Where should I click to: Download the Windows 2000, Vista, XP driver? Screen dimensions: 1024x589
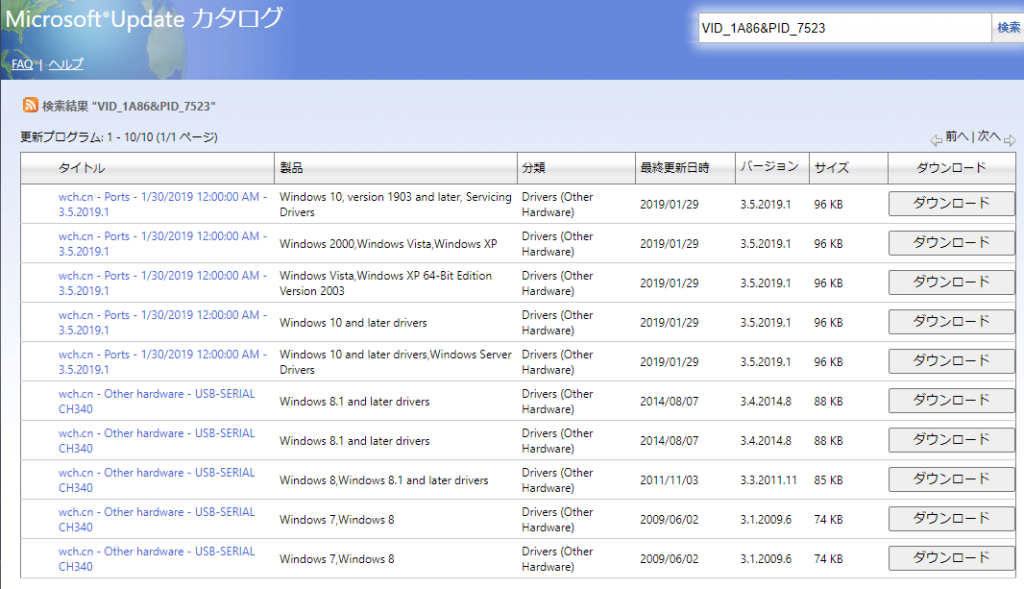pyautogui.click(x=951, y=243)
